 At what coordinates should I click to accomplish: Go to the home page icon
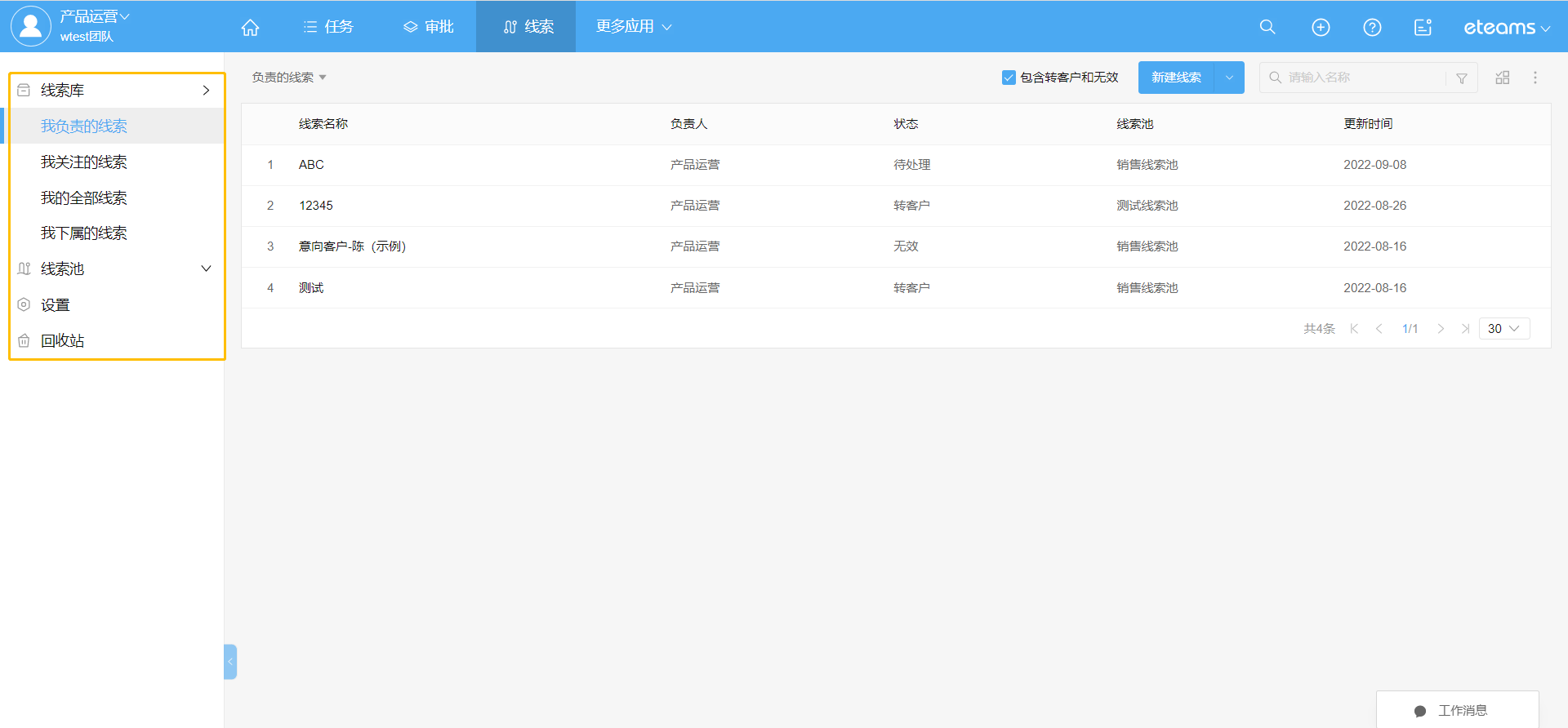pyautogui.click(x=250, y=27)
